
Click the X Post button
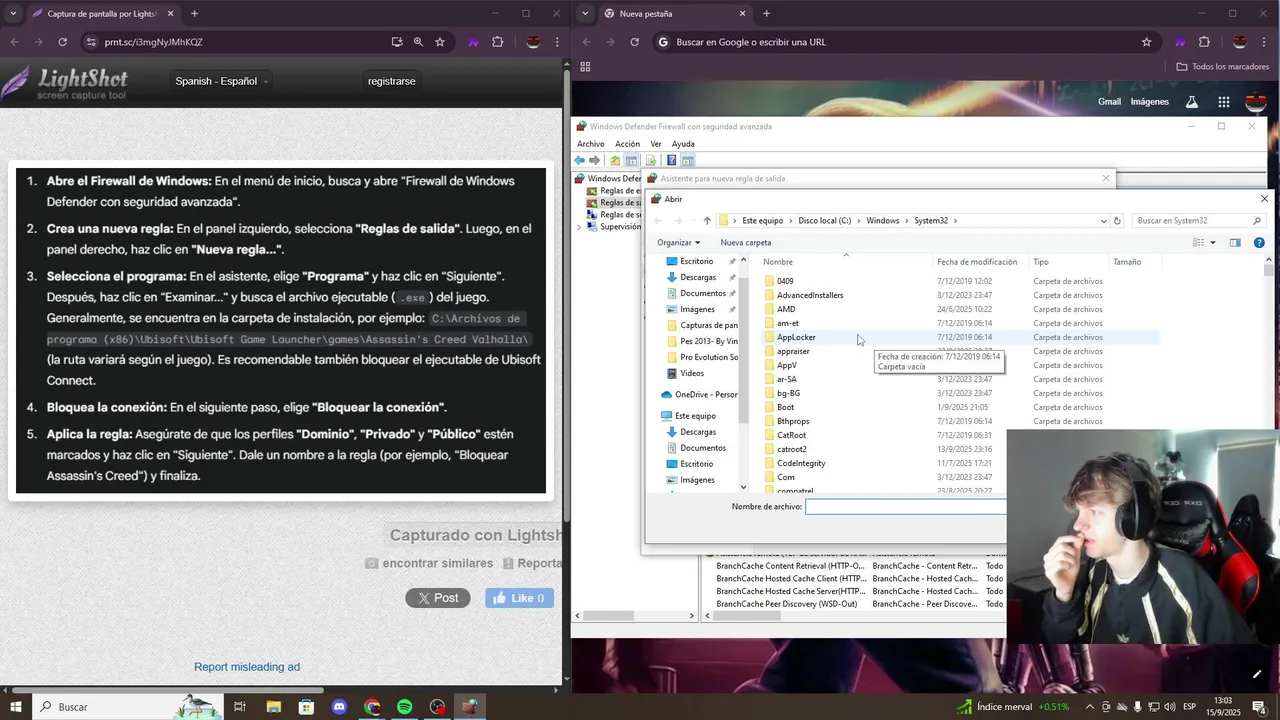click(x=437, y=598)
